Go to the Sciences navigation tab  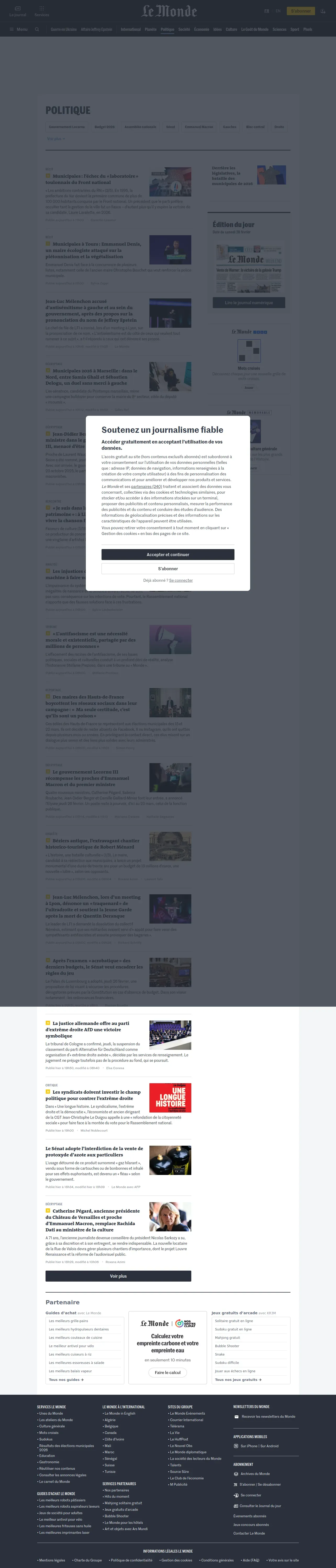[279, 29]
